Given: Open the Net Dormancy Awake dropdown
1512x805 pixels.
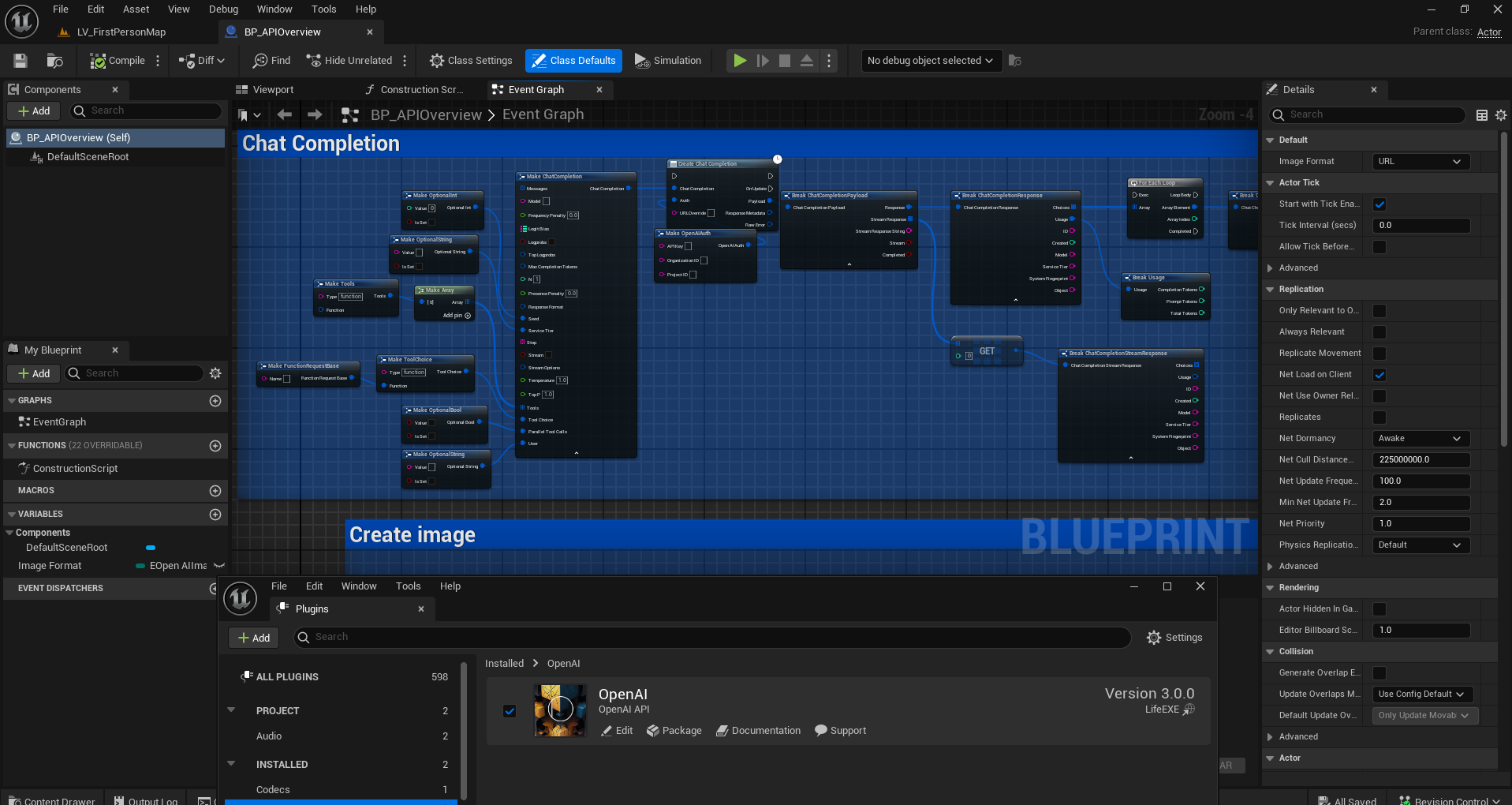Looking at the screenshot, I should pyautogui.click(x=1421, y=439).
